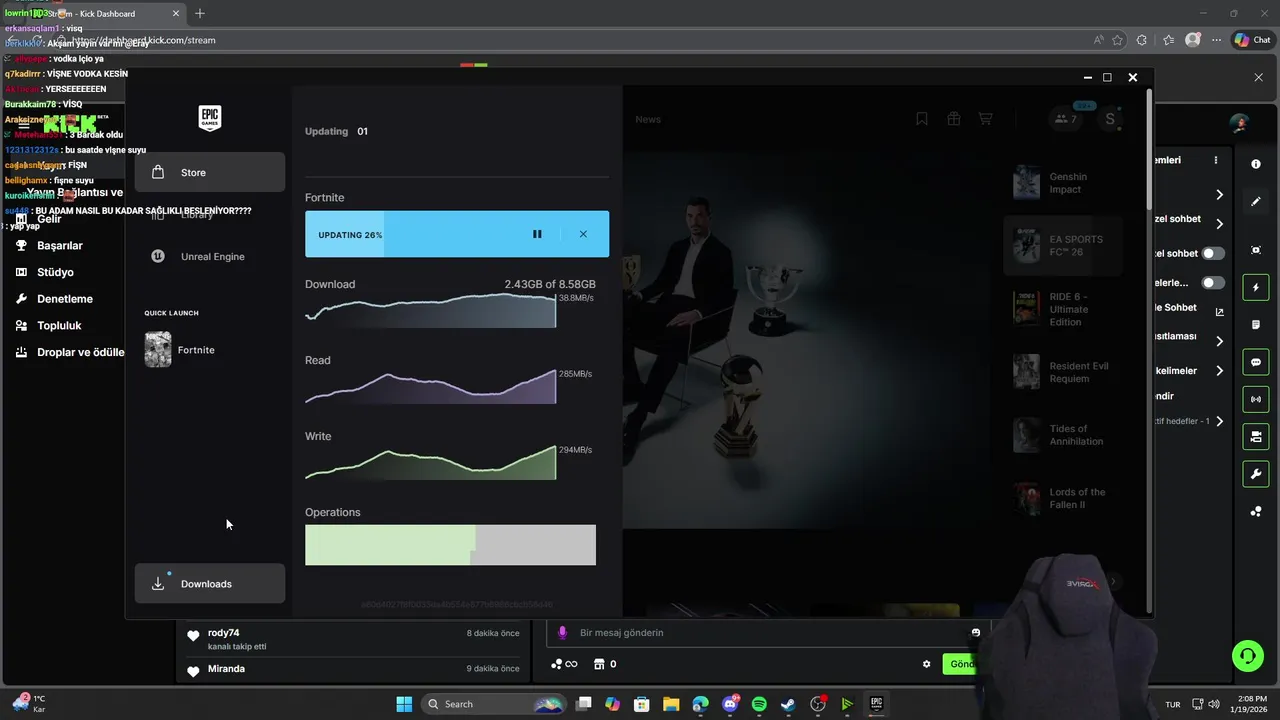Open the info icon in Kick right toolbar
The image size is (1280, 720).
pos(1256,164)
